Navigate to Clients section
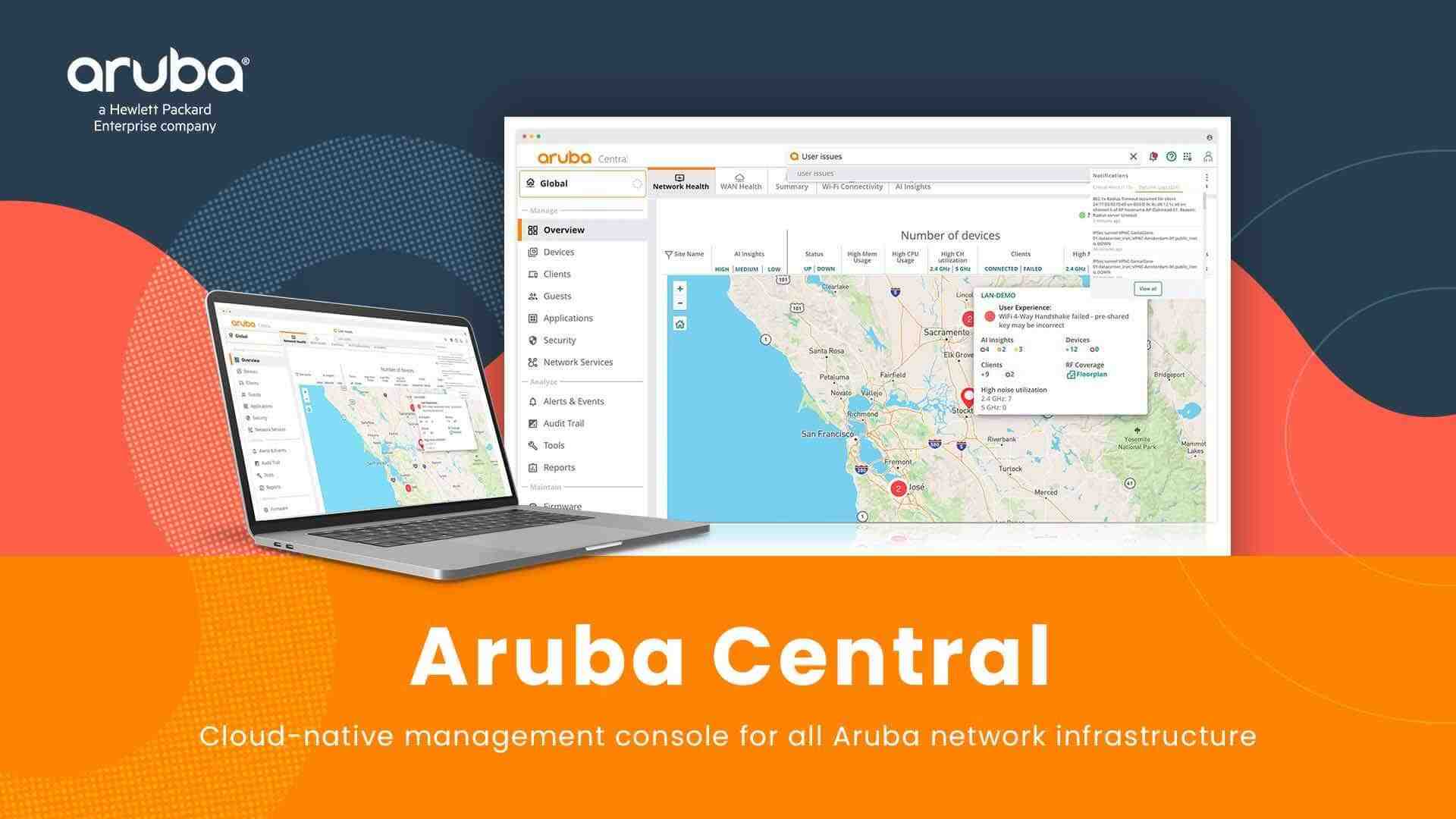 [557, 273]
